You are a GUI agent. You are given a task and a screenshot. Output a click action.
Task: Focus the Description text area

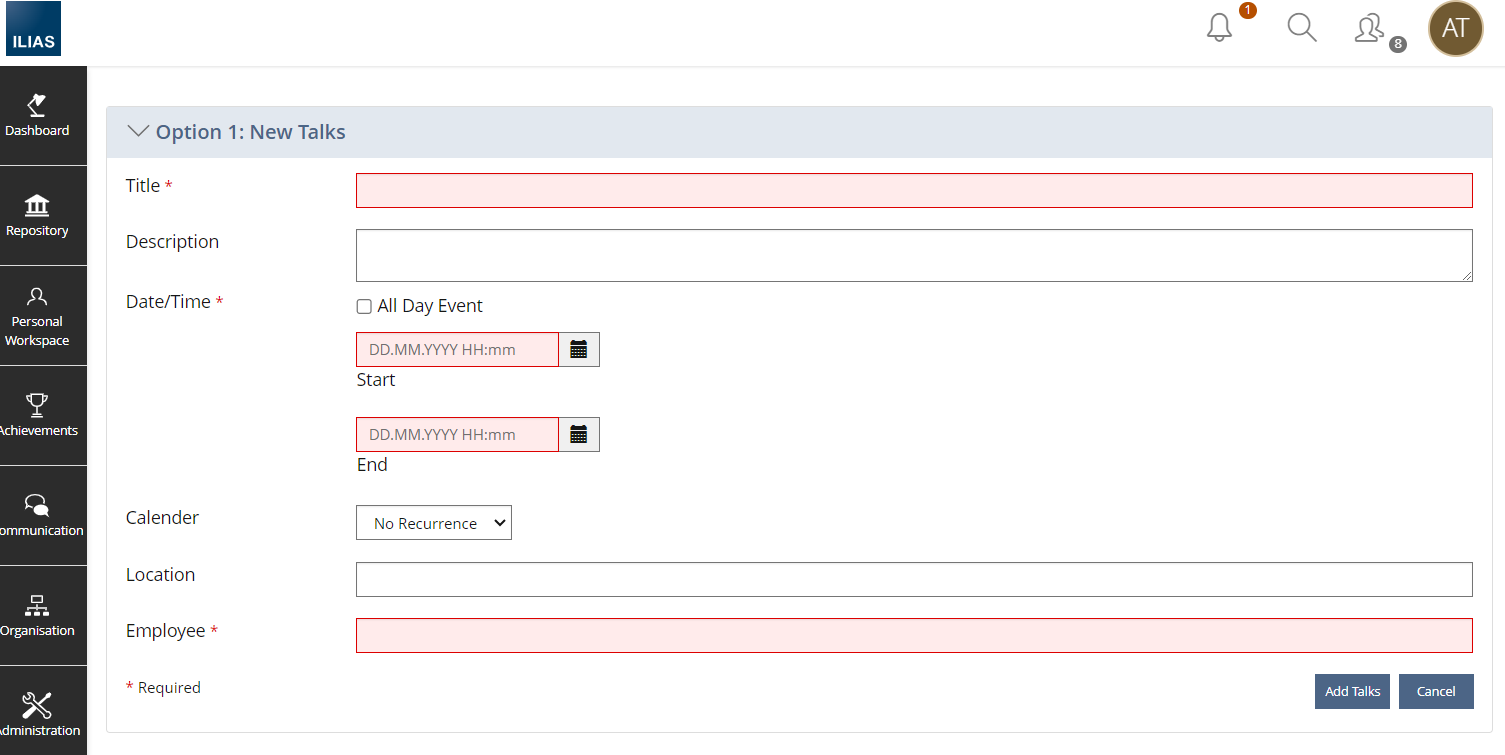[x=914, y=256]
